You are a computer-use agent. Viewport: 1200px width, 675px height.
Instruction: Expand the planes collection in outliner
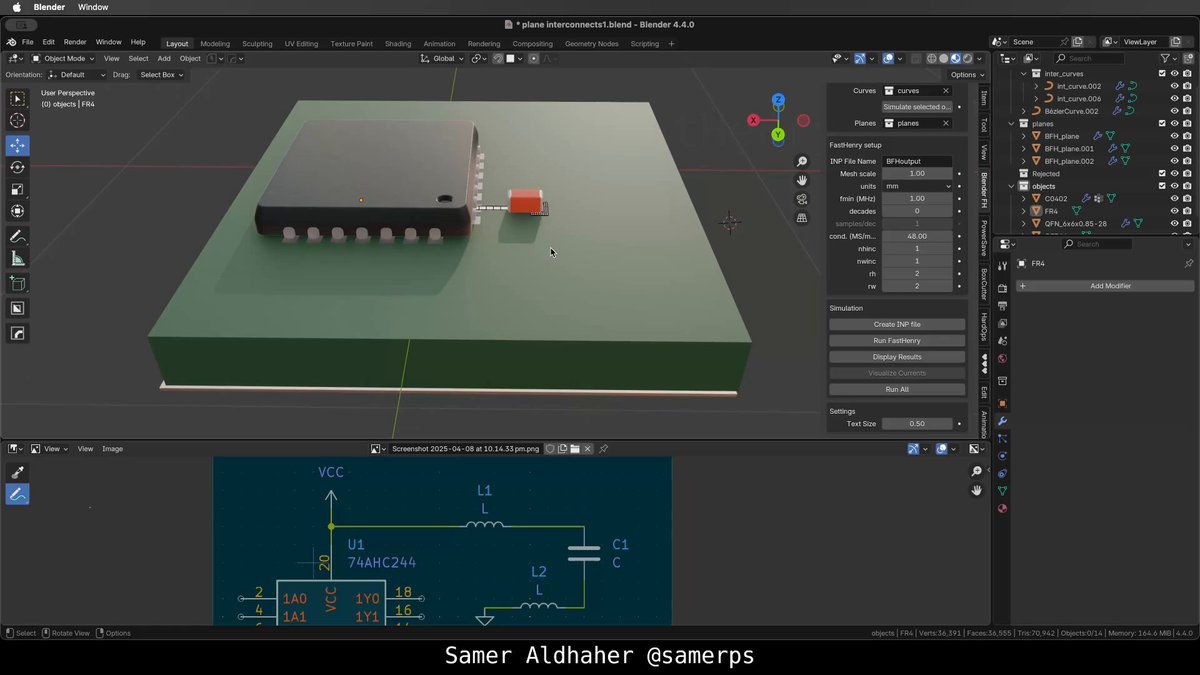tap(1013, 124)
